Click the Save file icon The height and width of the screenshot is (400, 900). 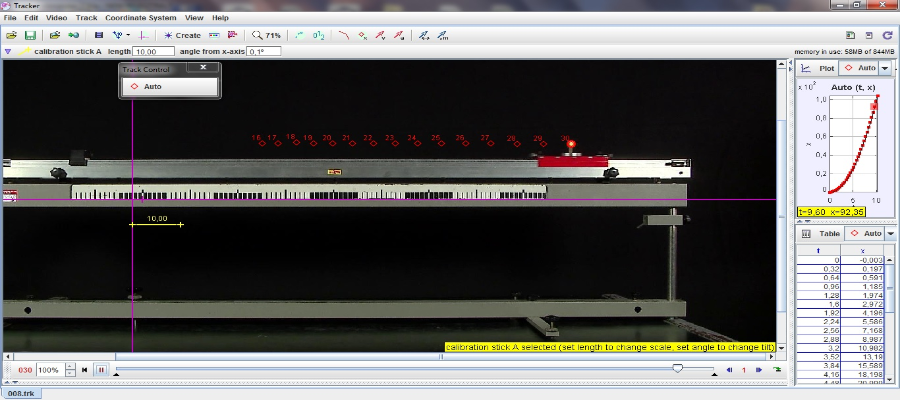30,35
